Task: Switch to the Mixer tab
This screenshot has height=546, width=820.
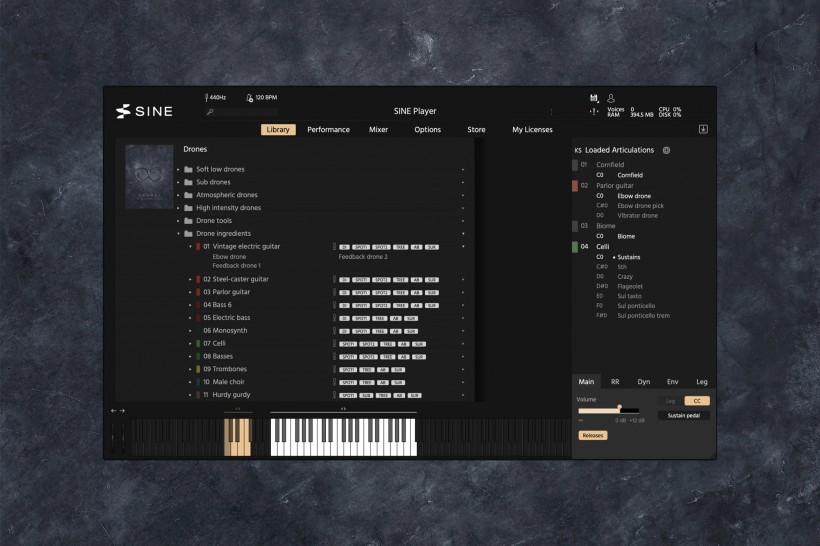Action: (x=378, y=130)
